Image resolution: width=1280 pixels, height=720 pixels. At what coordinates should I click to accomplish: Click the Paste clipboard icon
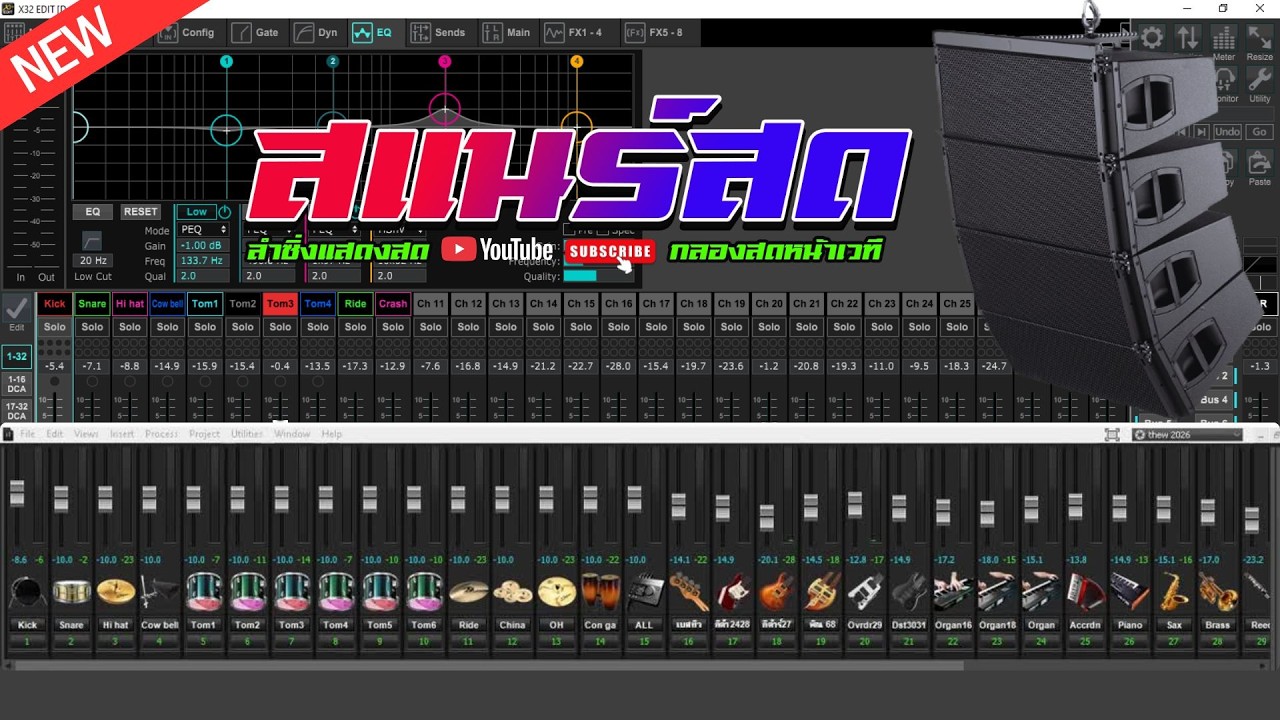(x=1260, y=162)
